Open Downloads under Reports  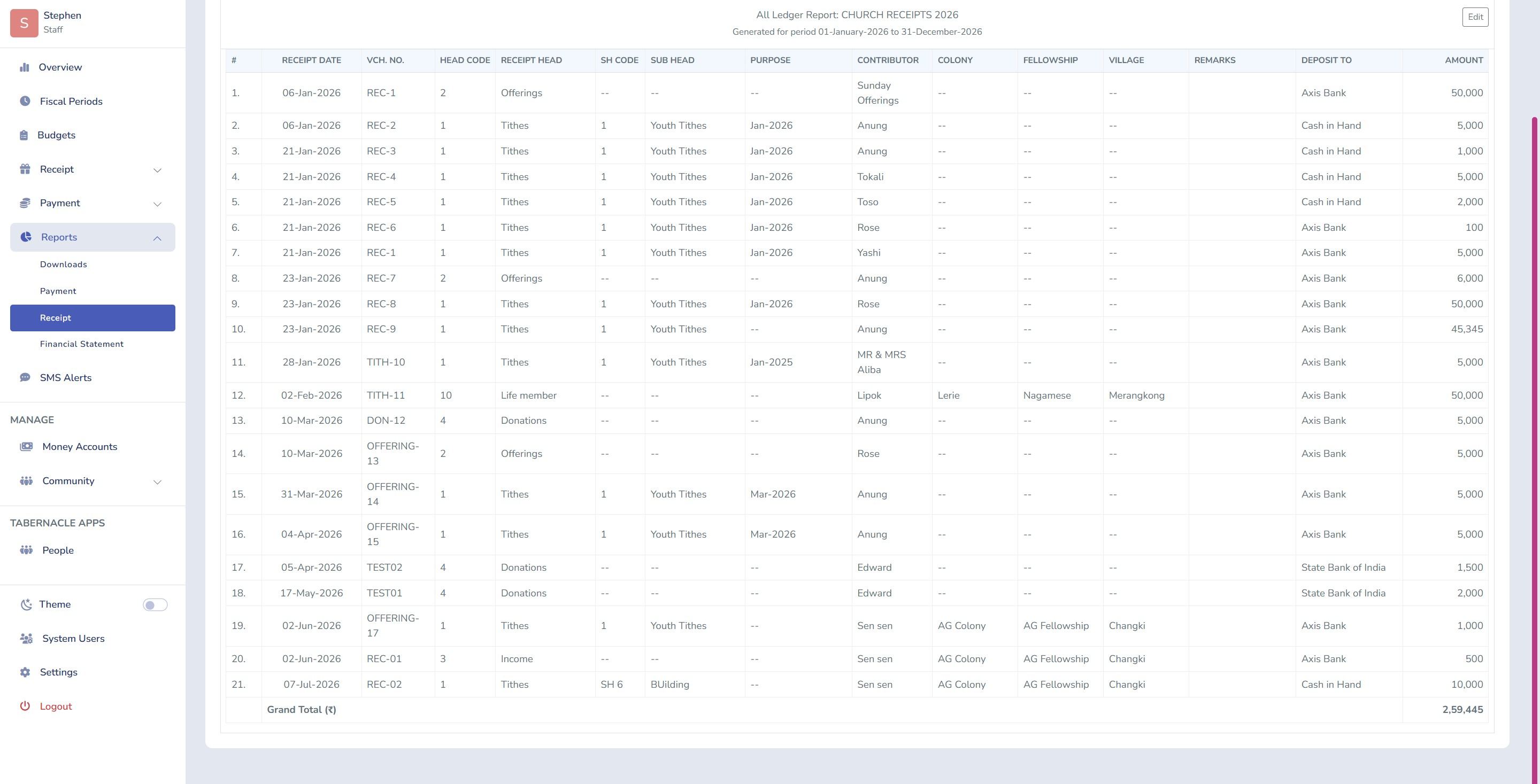point(64,264)
